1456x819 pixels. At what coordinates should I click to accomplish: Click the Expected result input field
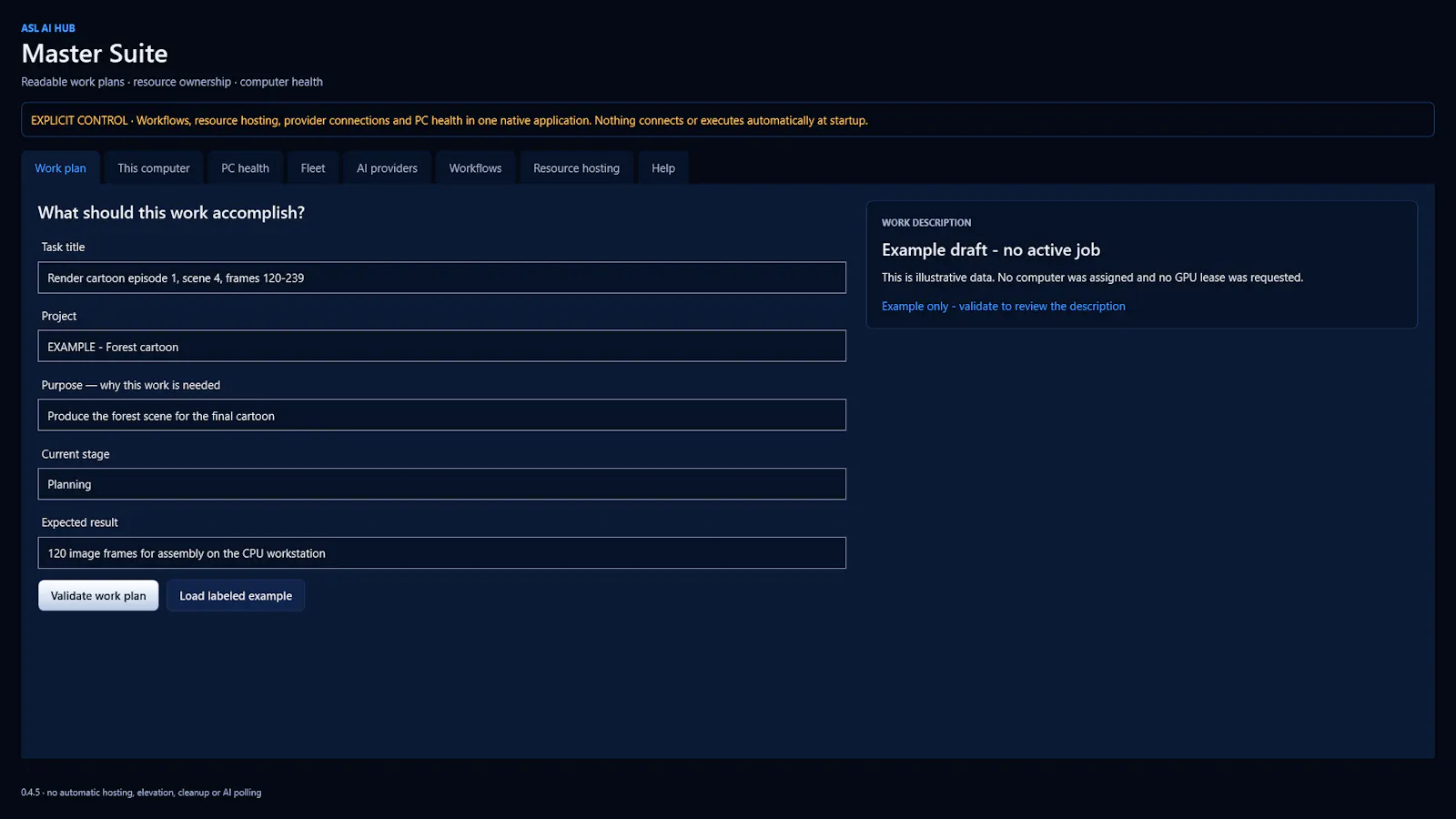click(441, 553)
